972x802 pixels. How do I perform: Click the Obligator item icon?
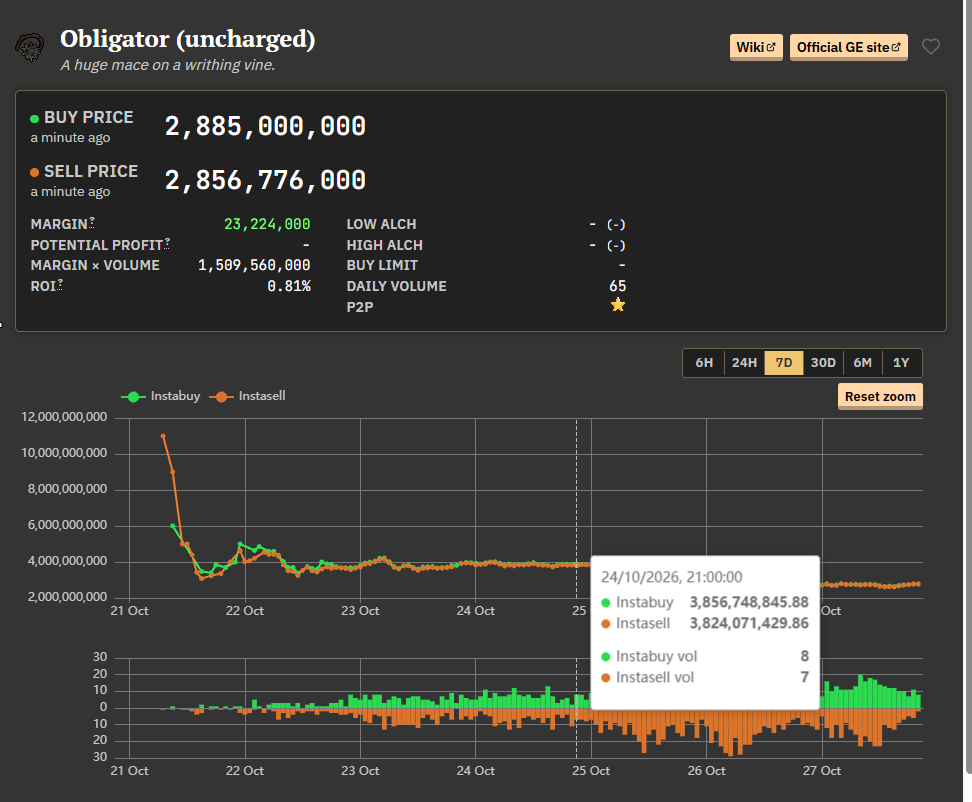(x=30, y=48)
